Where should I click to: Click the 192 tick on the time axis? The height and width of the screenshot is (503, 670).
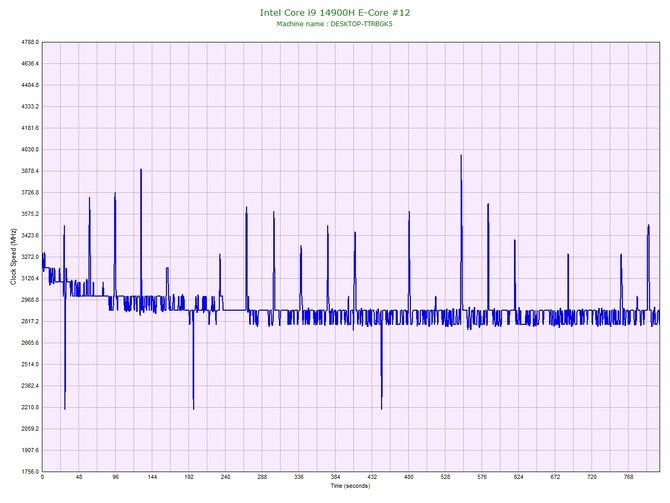click(x=189, y=477)
